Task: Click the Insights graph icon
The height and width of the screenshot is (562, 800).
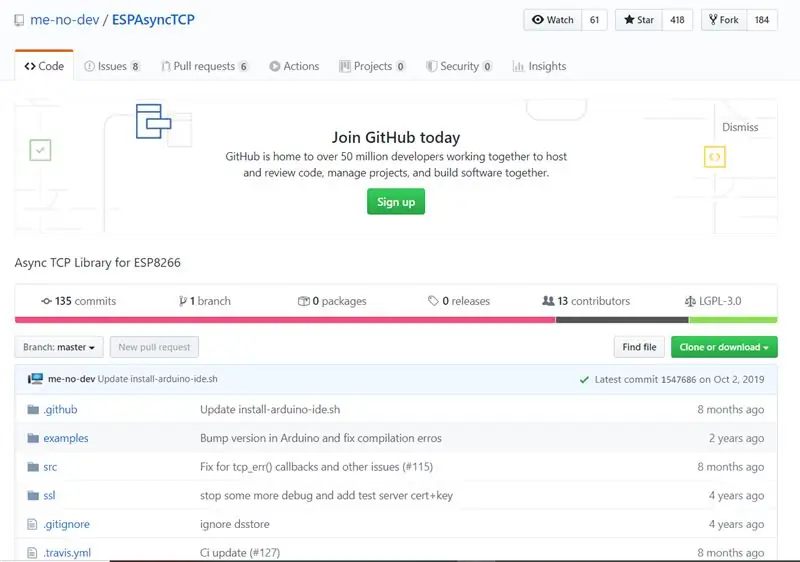Action: point(518,66)
